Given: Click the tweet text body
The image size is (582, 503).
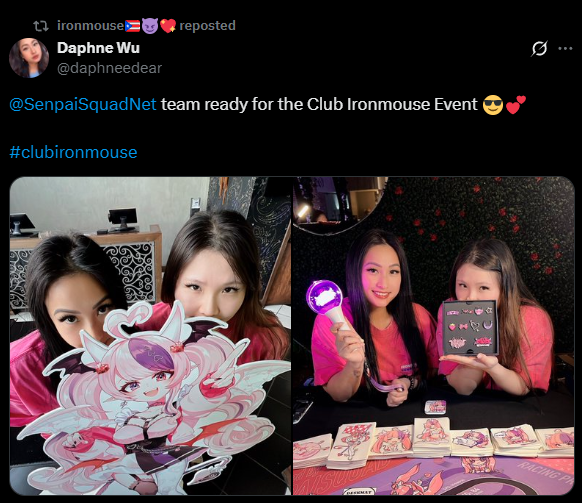Looking at the screenshot, I should (268, 105).
